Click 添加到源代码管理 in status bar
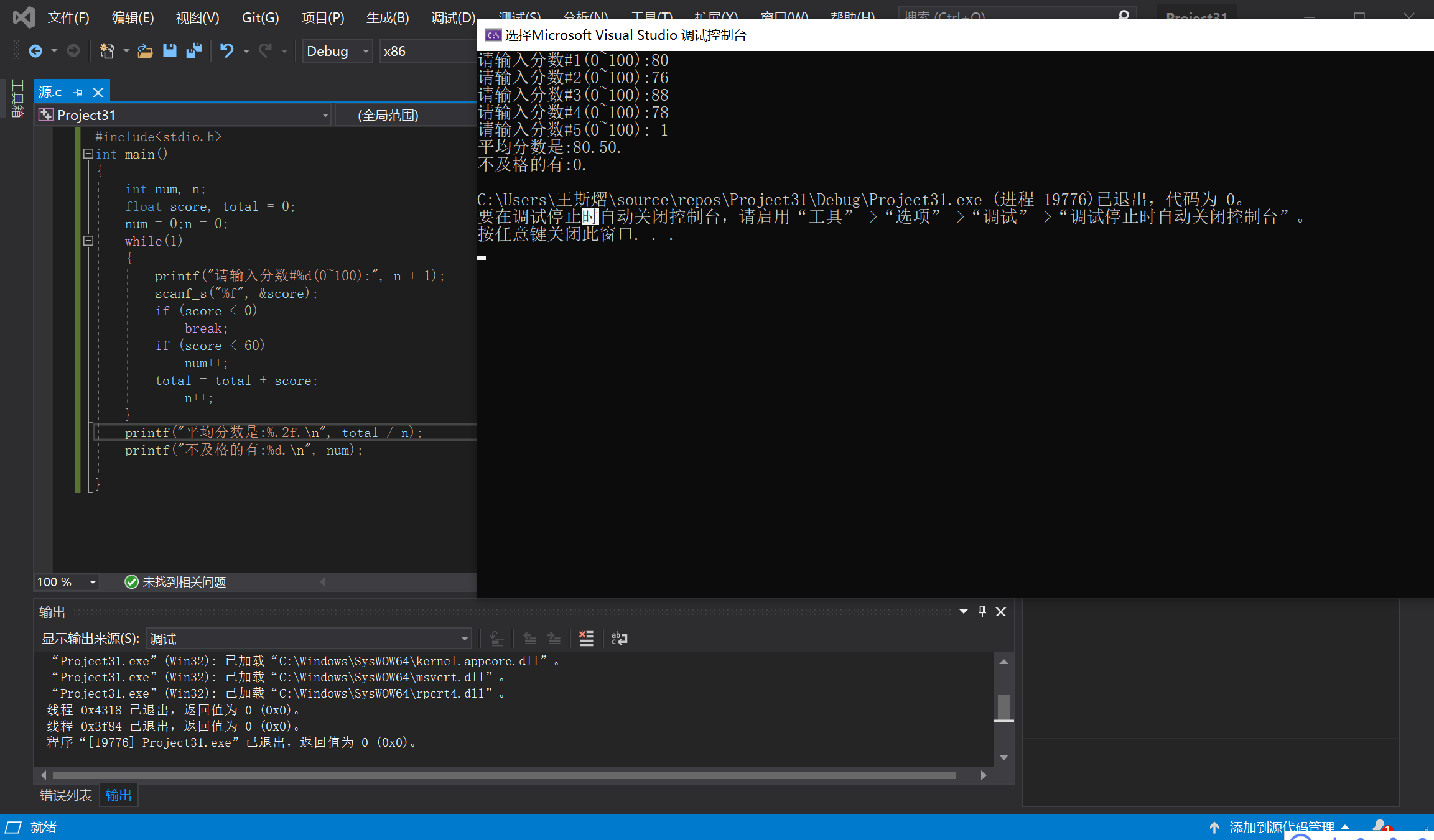The image size is (1434, 840). (x=1282, y=827)
